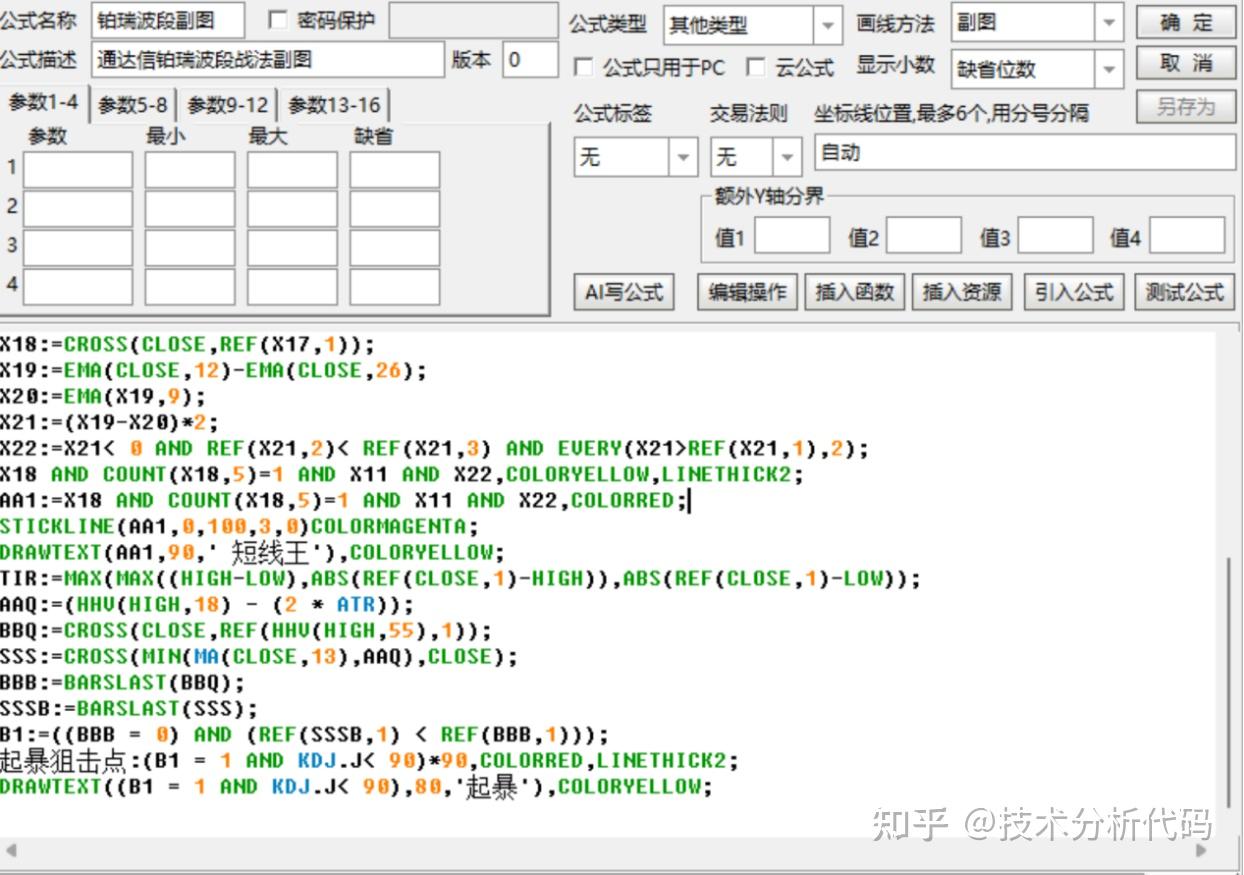Click the code line starting with BBQ:=CROSS
The image size is (1244, 875).
click(x=246, y=631)
